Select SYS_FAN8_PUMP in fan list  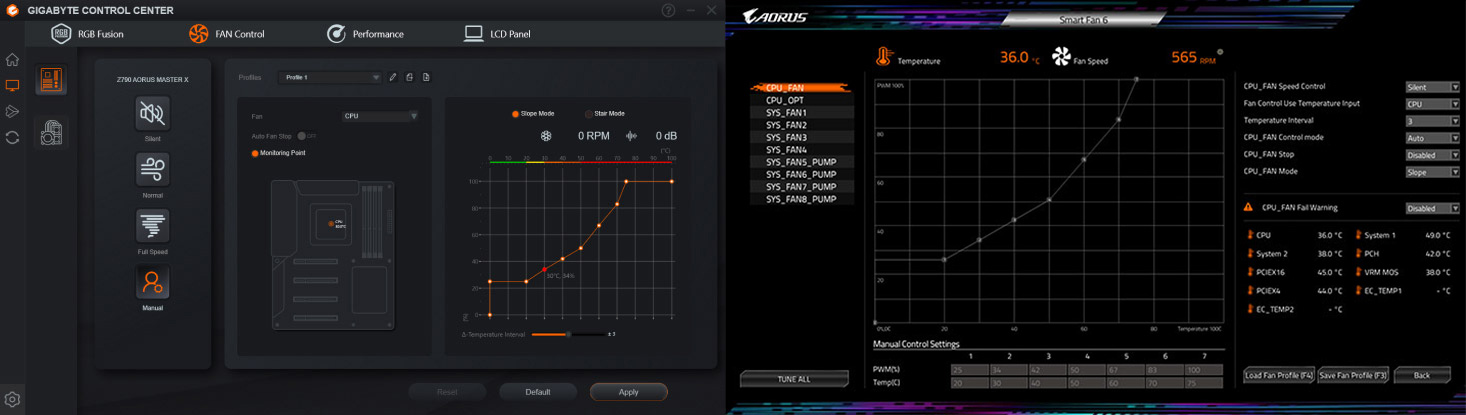802,199
